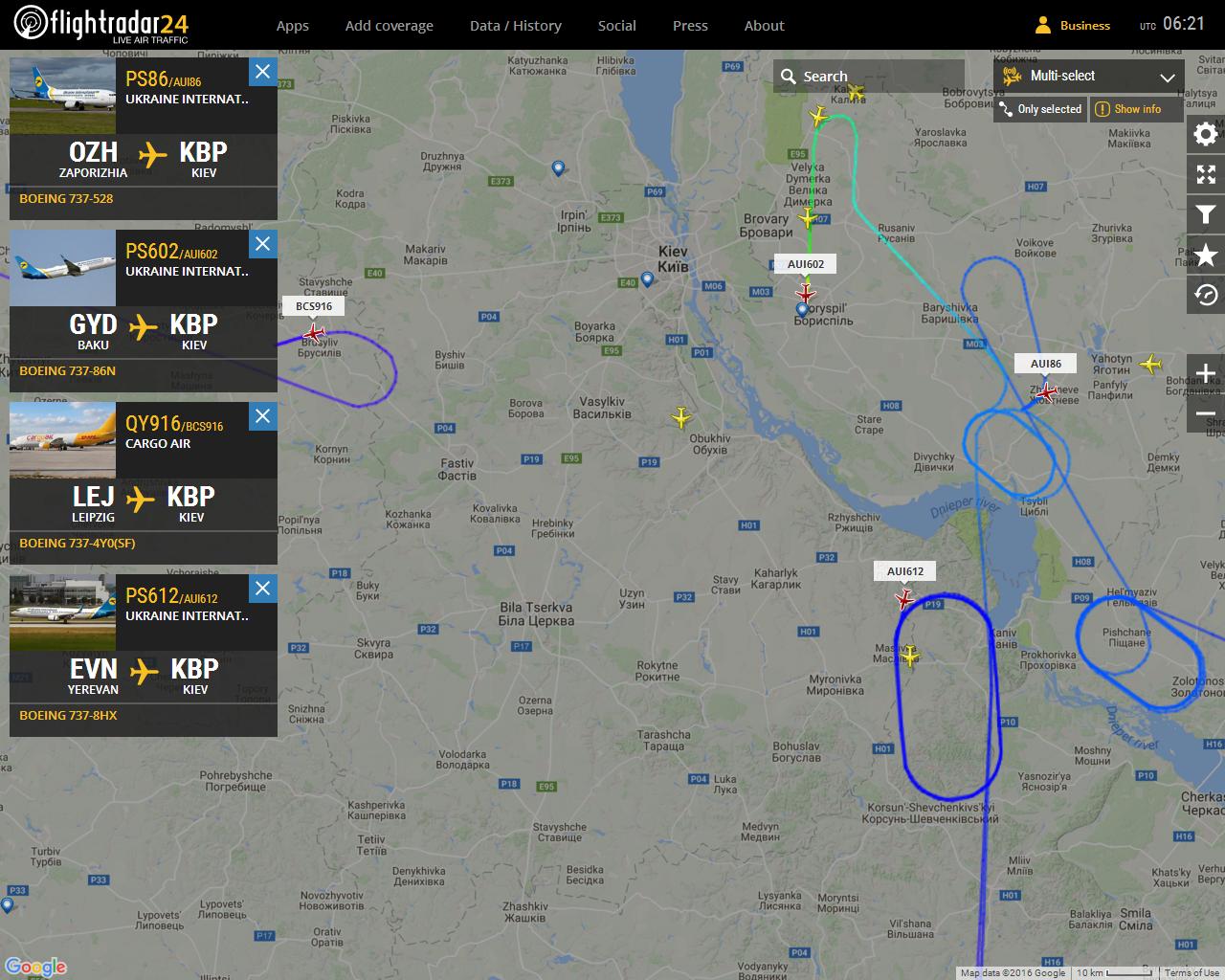Screen dimensions: 1225x980
Task: Toggle the Only selected option
Action: (x=1040, y=109)
